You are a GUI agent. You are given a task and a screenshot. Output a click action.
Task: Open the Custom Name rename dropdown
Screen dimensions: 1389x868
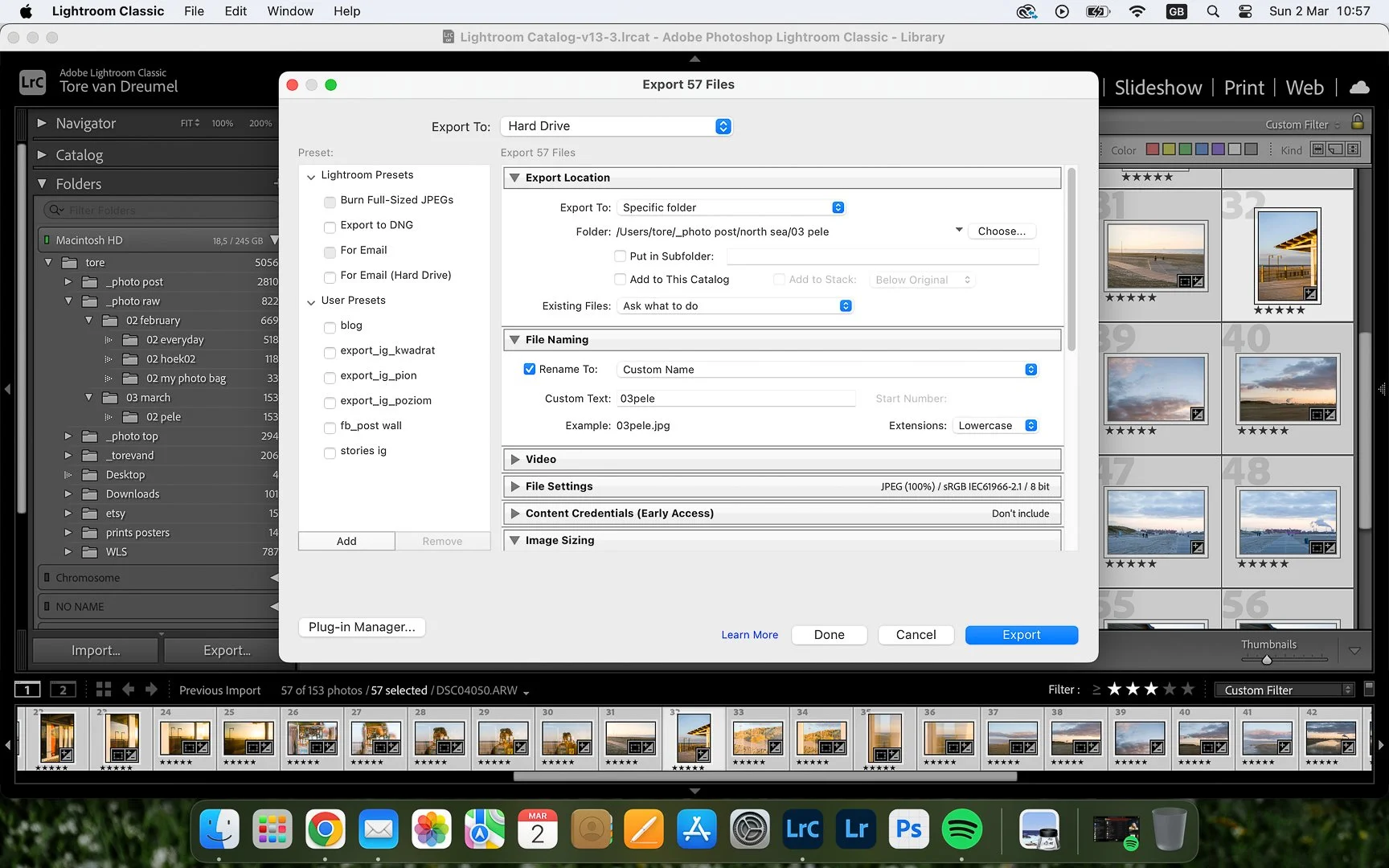pyautogui.click(x=827, y=369)
